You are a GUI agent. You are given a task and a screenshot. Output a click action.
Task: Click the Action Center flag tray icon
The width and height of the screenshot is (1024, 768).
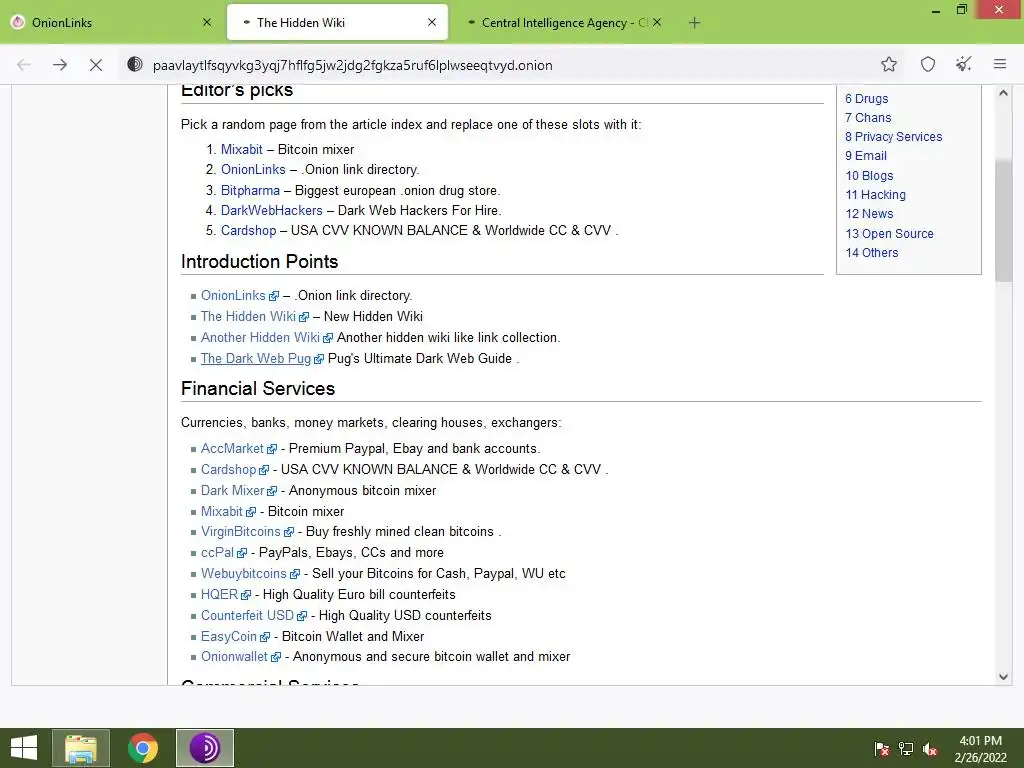click(881, 749)
